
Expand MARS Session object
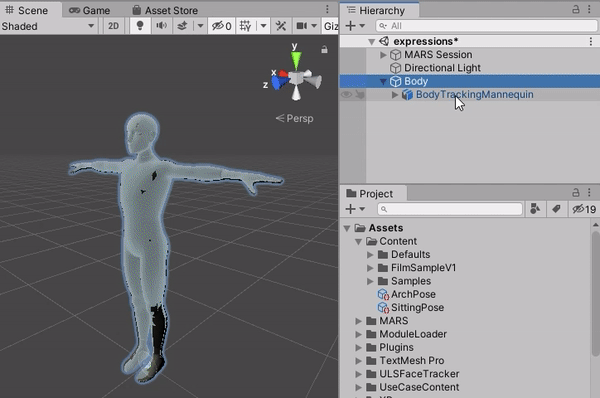(x=383, y=55)
